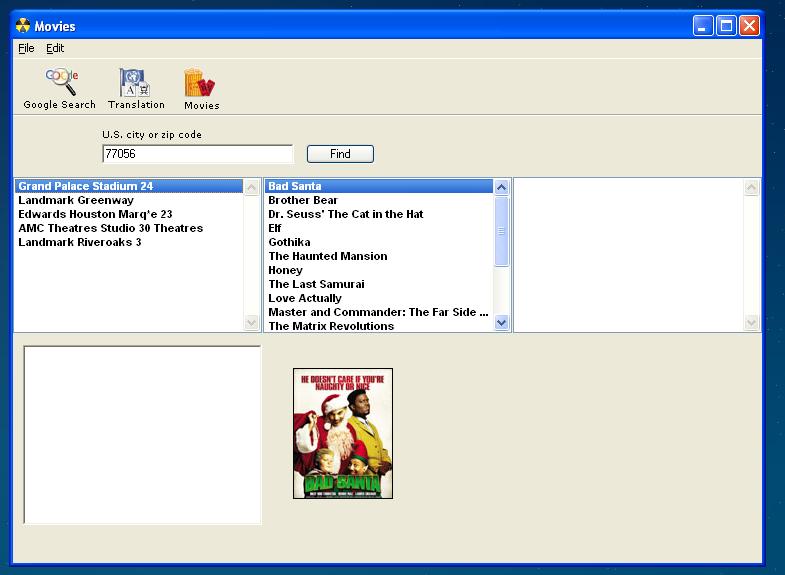Click showtimes list scroll up arrow
785x575 pixels.
coord(751,187)
